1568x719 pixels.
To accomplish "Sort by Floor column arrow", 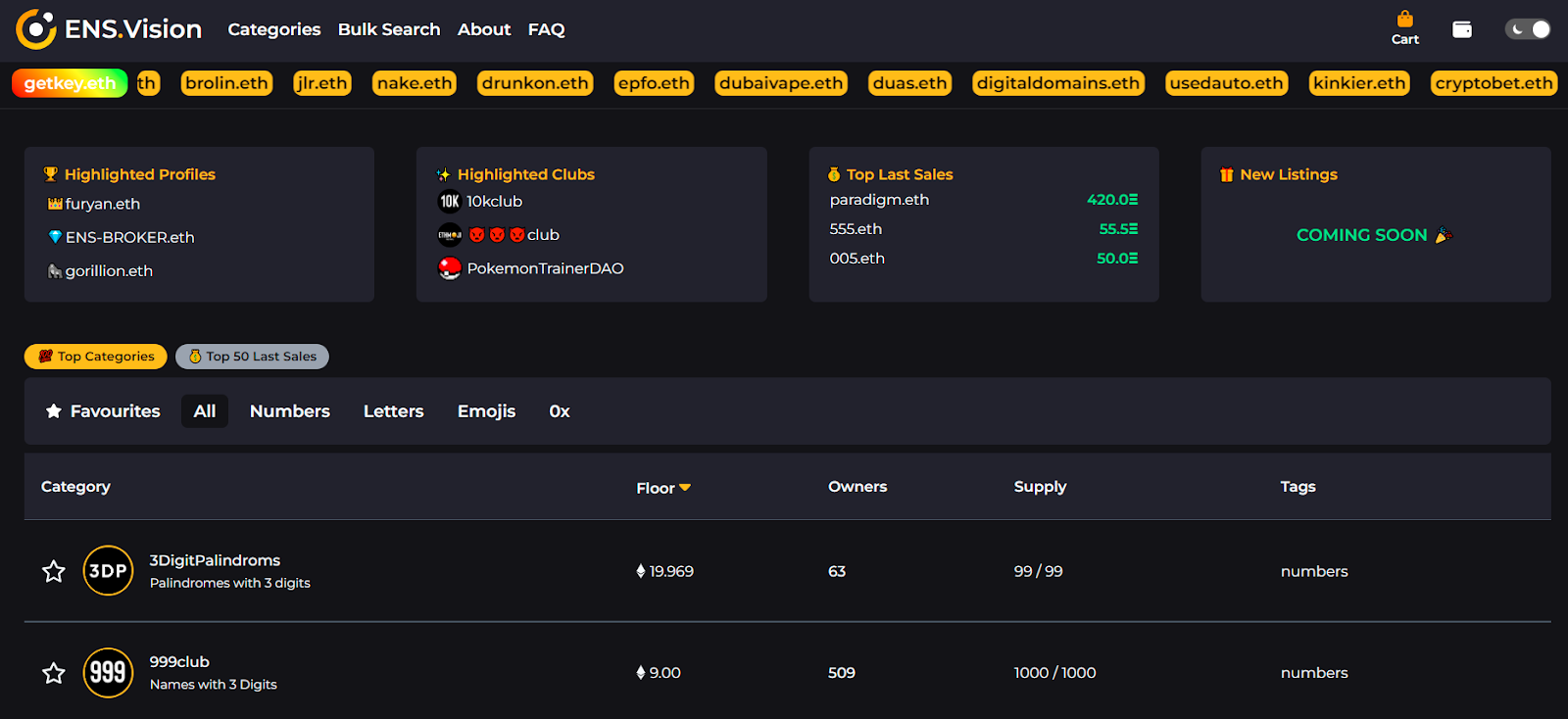I will coord(685,488).
